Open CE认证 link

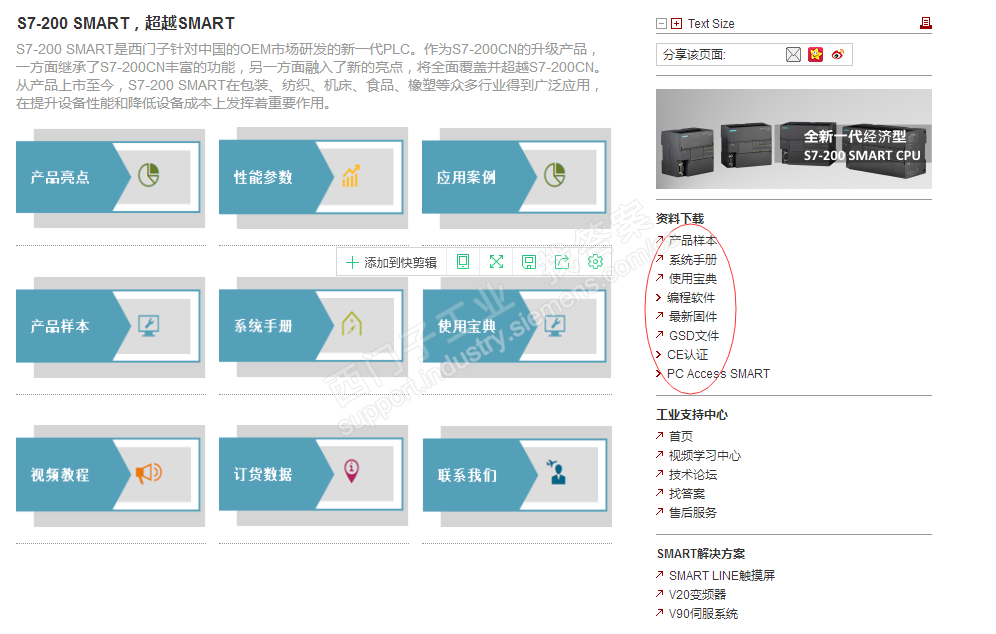click(x=687, y=355)
